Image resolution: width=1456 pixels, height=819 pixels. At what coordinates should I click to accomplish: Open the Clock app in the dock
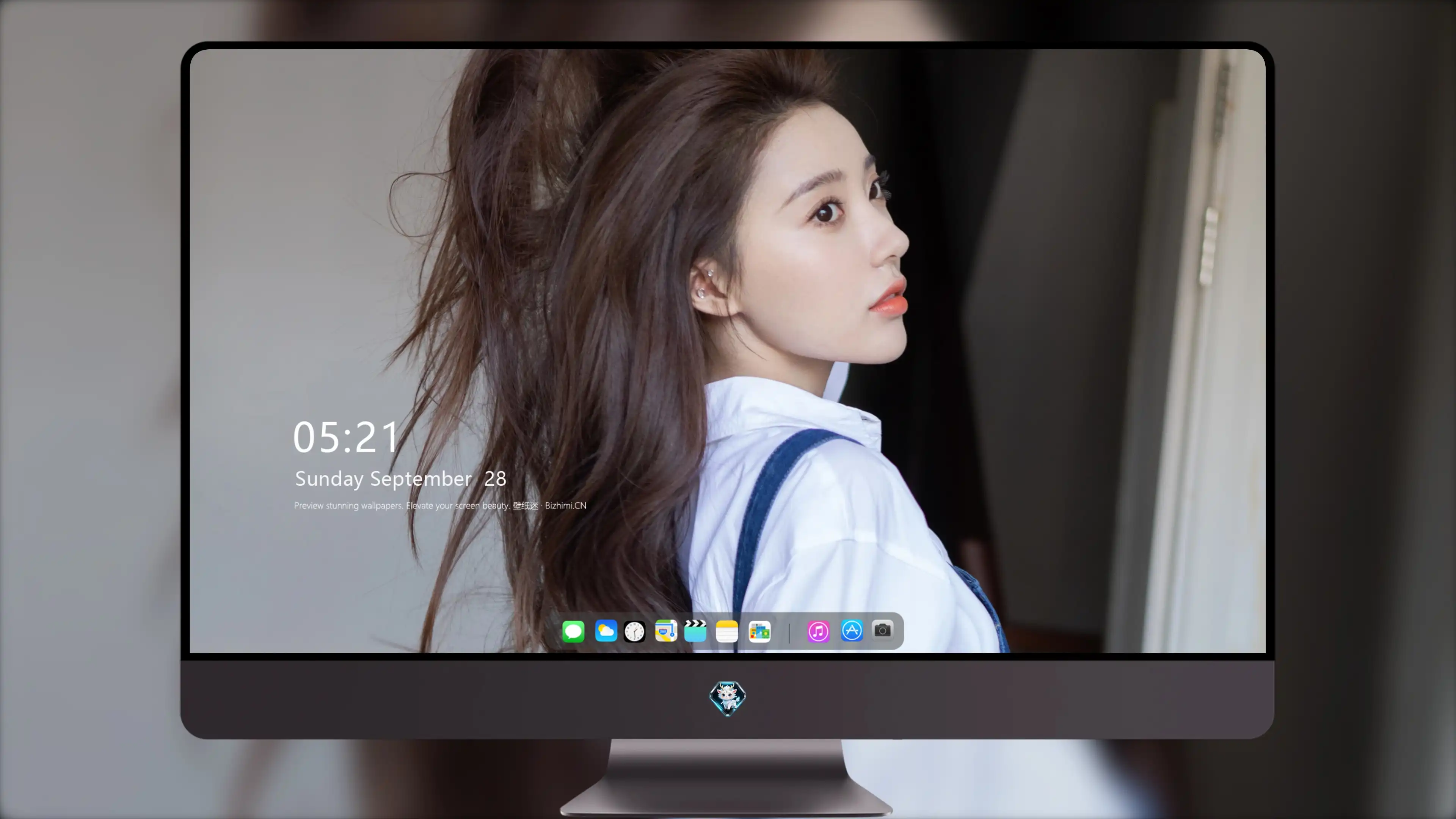click(634, 631)
